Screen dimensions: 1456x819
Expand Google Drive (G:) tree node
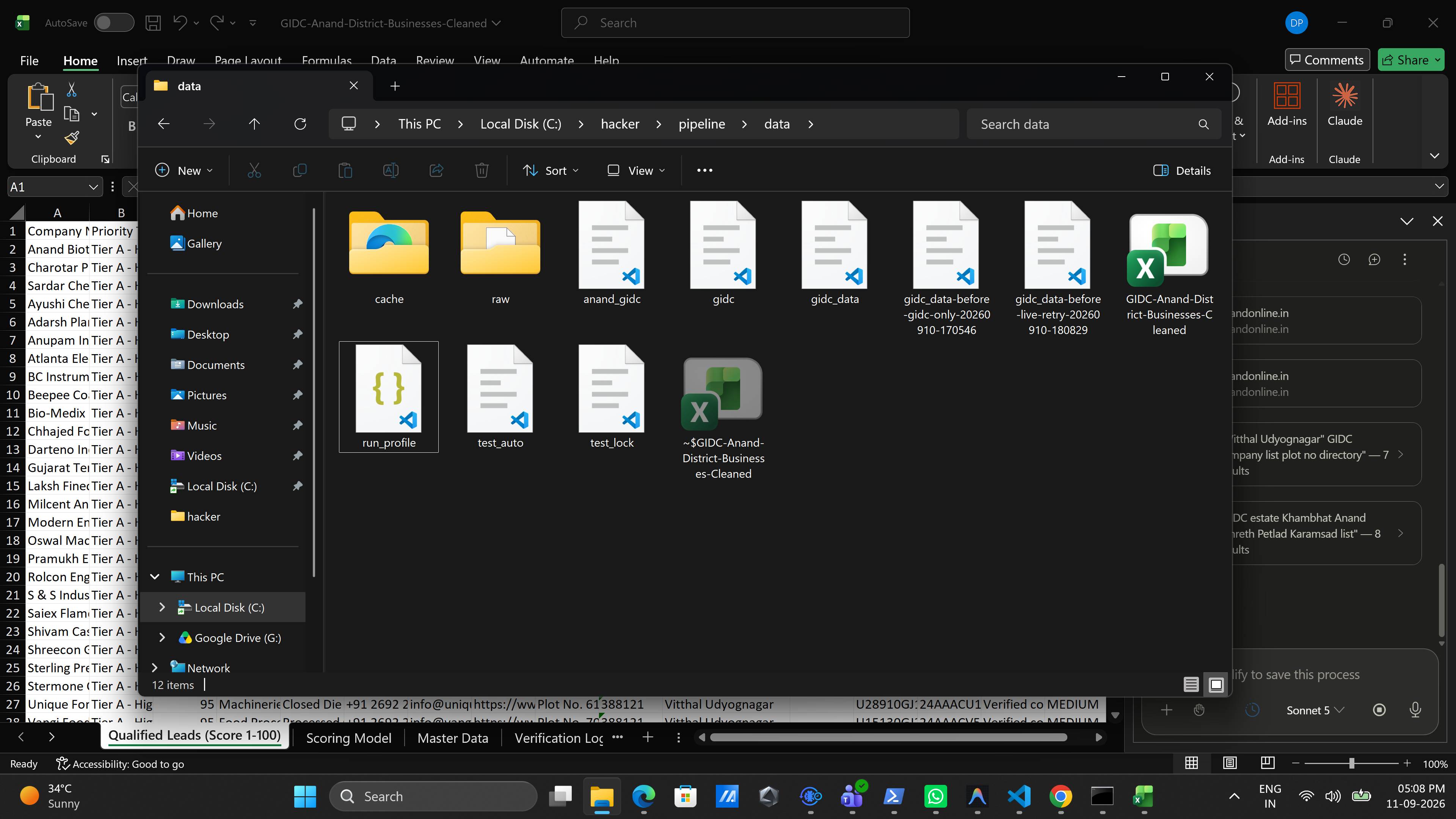pos(162,637)
